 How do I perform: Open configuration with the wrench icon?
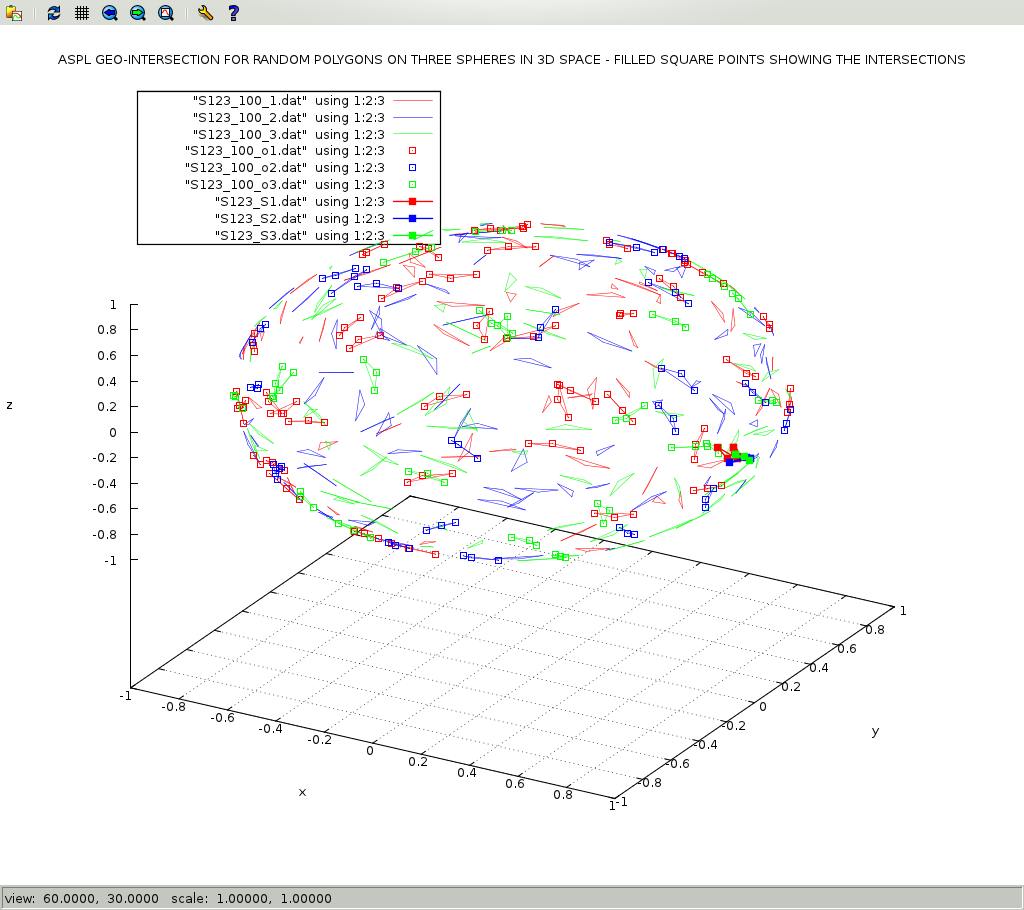click(205, 13)
